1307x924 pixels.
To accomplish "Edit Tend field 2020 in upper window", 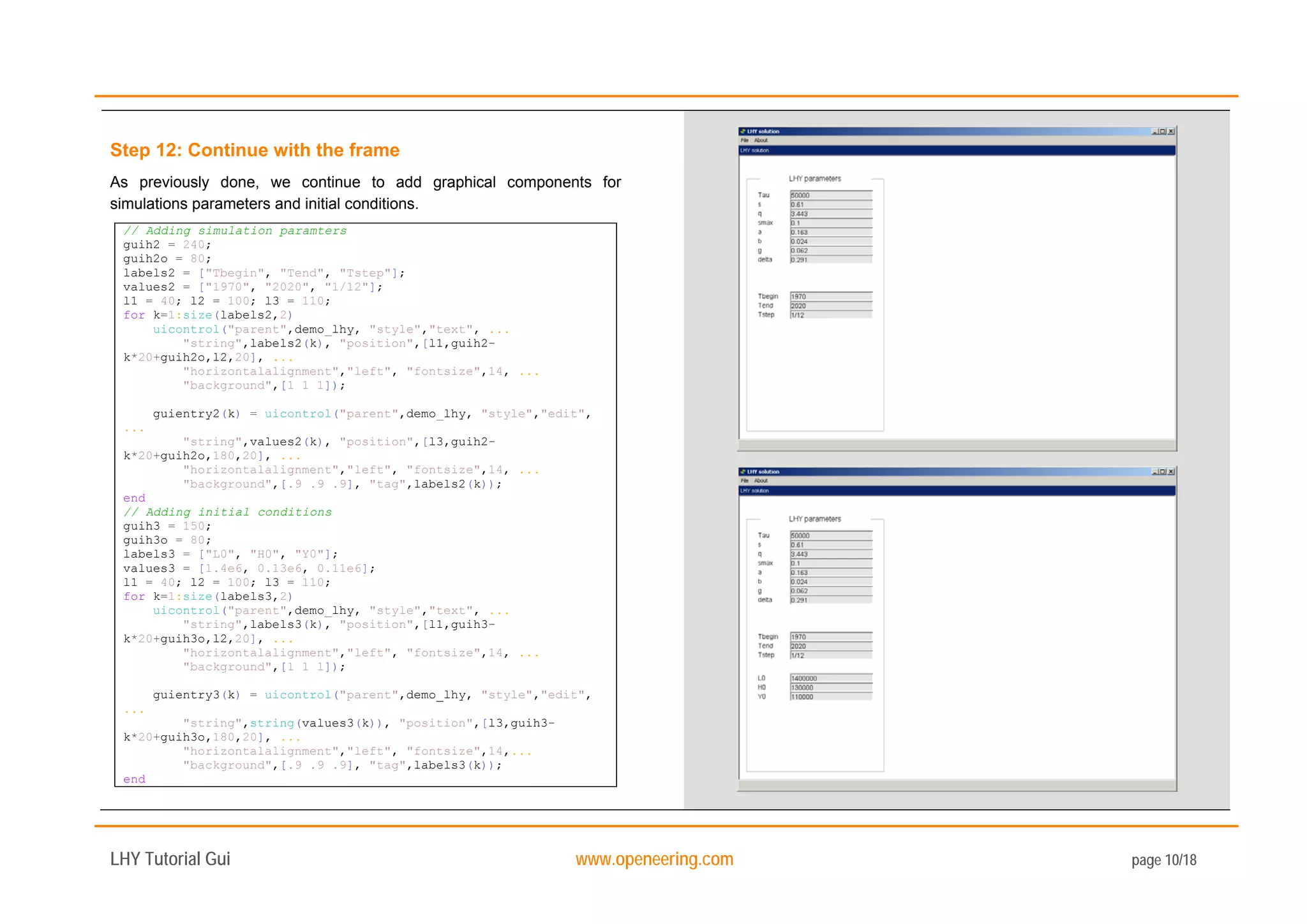I will point(831,306).
